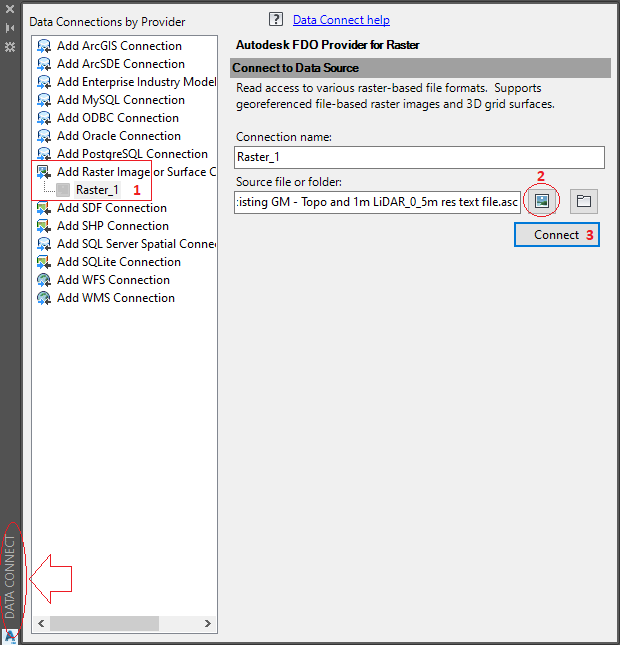Click the SDF connection icon
Image resolution: width=620 pixels, height=645 pixels.
[x=44, y=208]
